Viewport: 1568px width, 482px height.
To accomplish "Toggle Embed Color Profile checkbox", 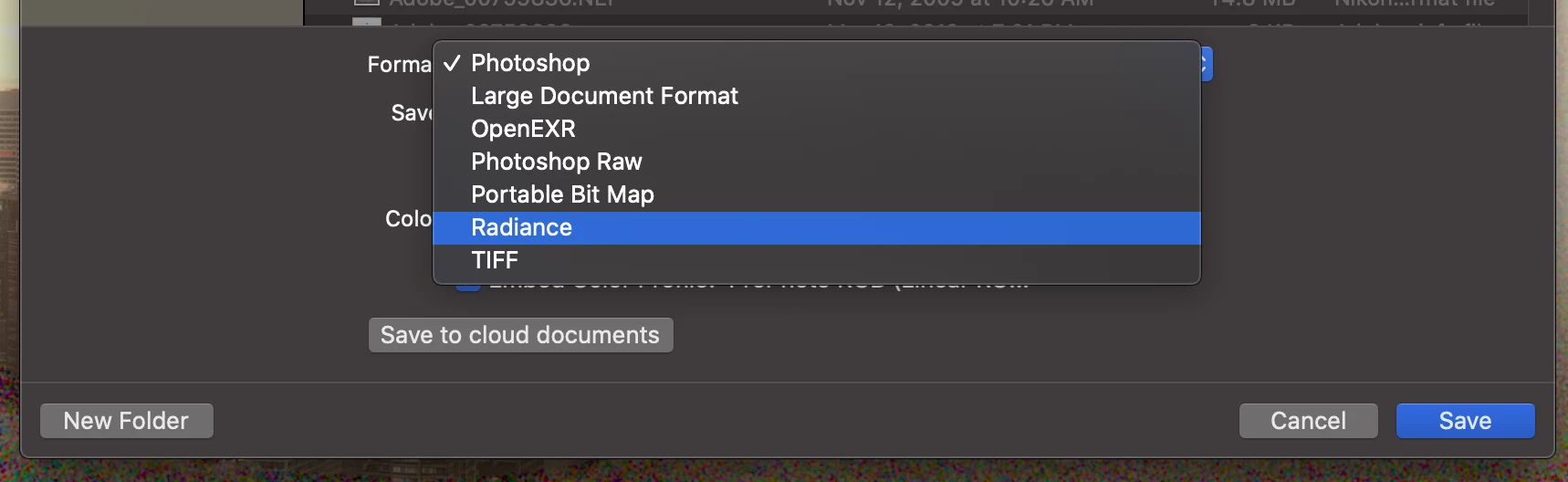I will pos(468,286).
